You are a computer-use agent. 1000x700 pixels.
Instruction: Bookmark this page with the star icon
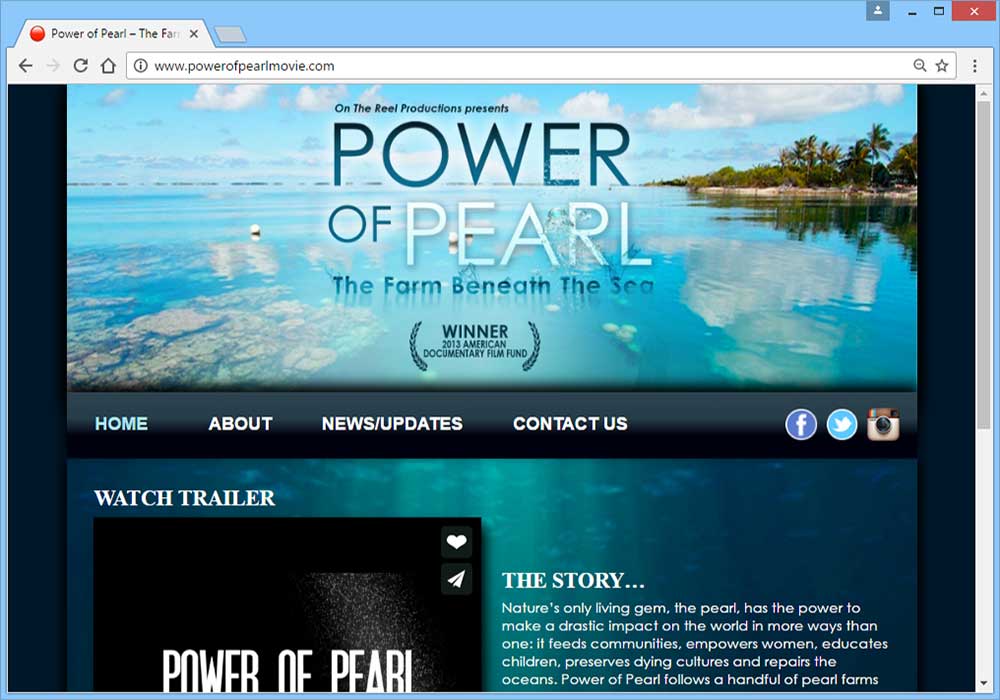tap(942, 66)
